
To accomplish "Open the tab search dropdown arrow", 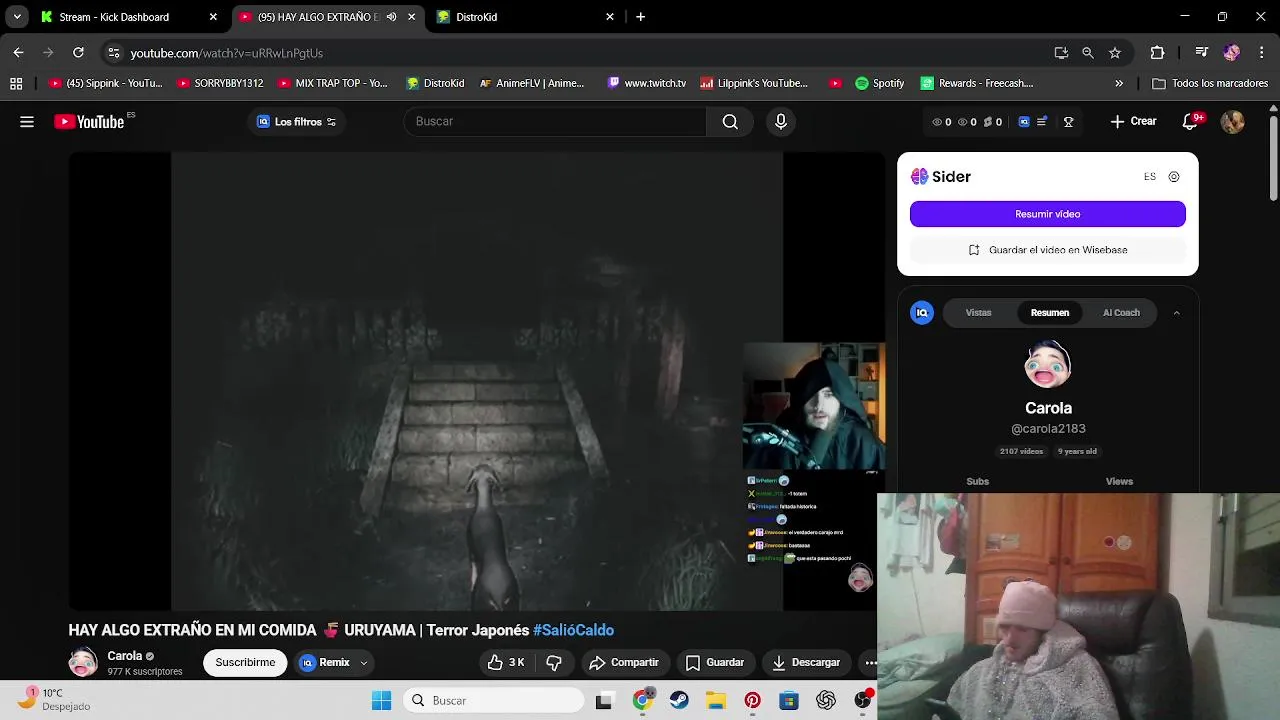I will [17, 17].
